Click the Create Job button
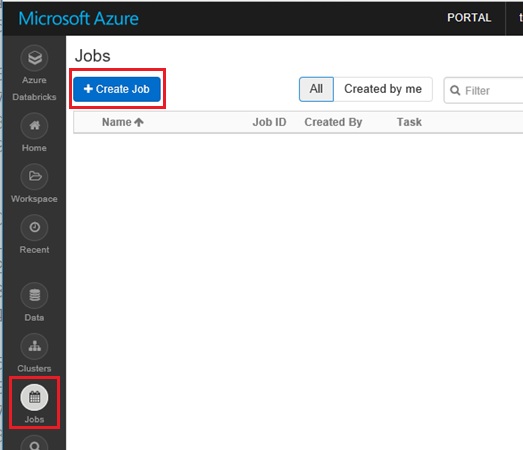The image size is (523, 450). pyautogui.click(x=117, y=89)
